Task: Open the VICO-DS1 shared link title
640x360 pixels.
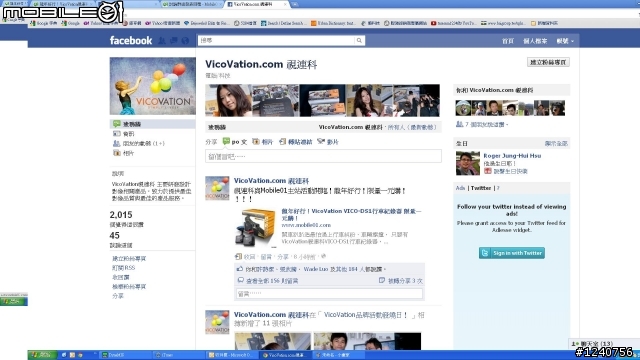Action: click(351, 215)
